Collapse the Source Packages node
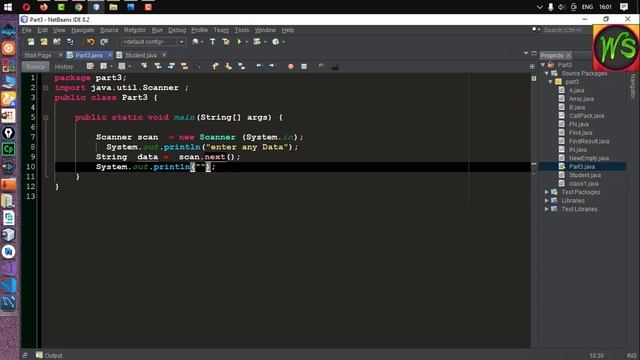The height and width of the screenshot is (360, 640). coord(547,73)
